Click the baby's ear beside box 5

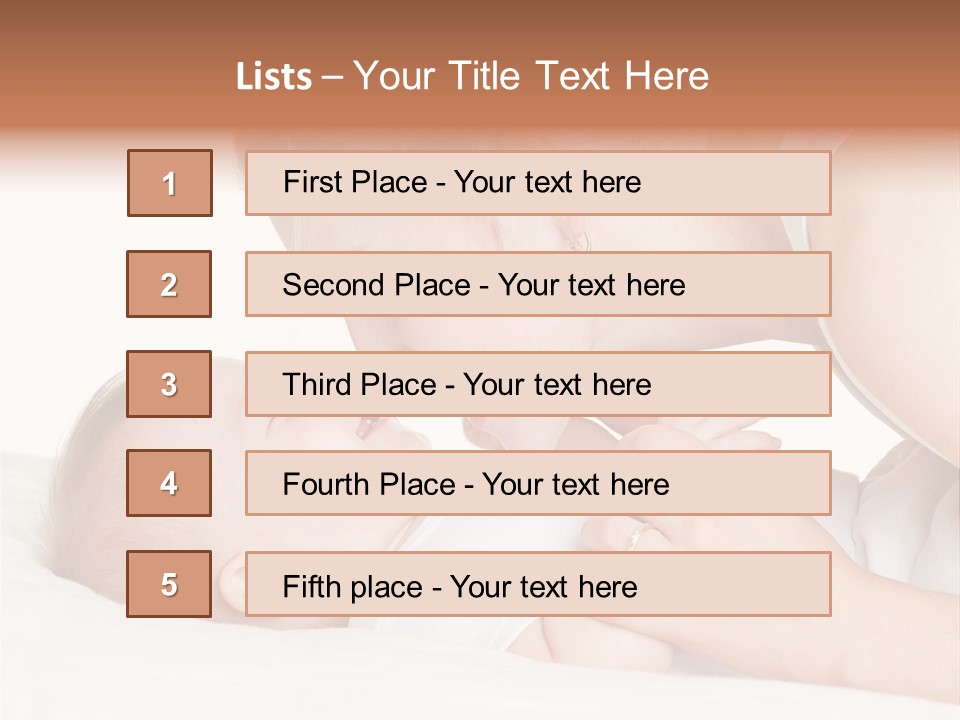(232, 581)
